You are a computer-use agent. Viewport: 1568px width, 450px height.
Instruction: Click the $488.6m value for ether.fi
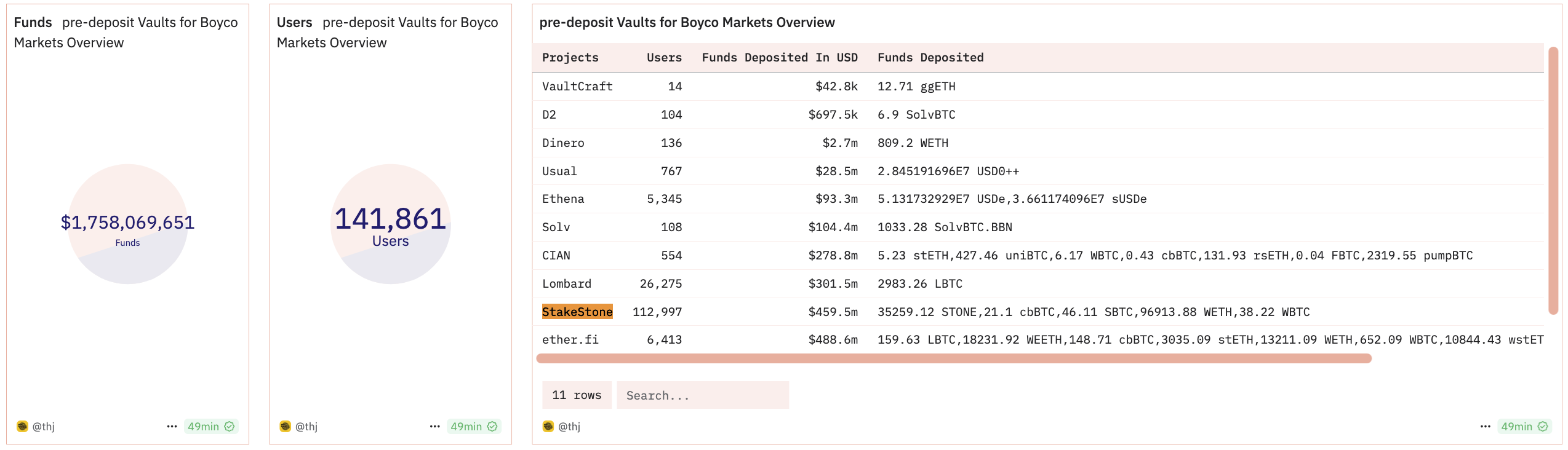pyautogui.click(x=833, y=339)
